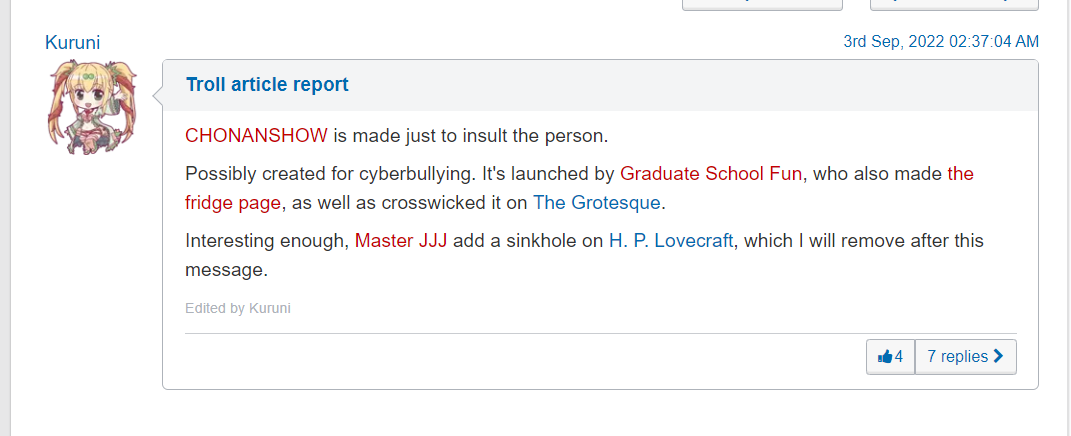Image resolution: width=1071 pixels, height=436 pixels.
Task: Open the Kuruni username profile link
Action: point(72,42)
